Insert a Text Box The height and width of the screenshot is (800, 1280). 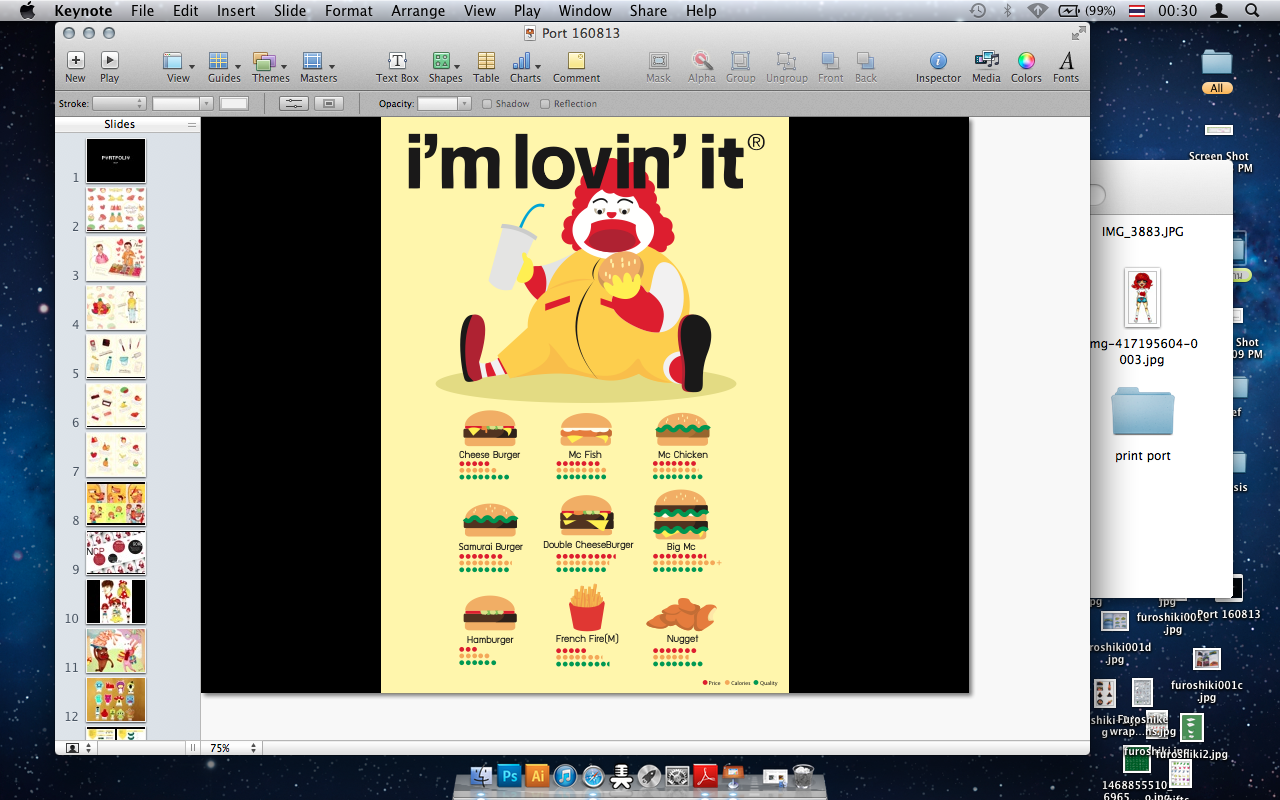pos(397,67)
